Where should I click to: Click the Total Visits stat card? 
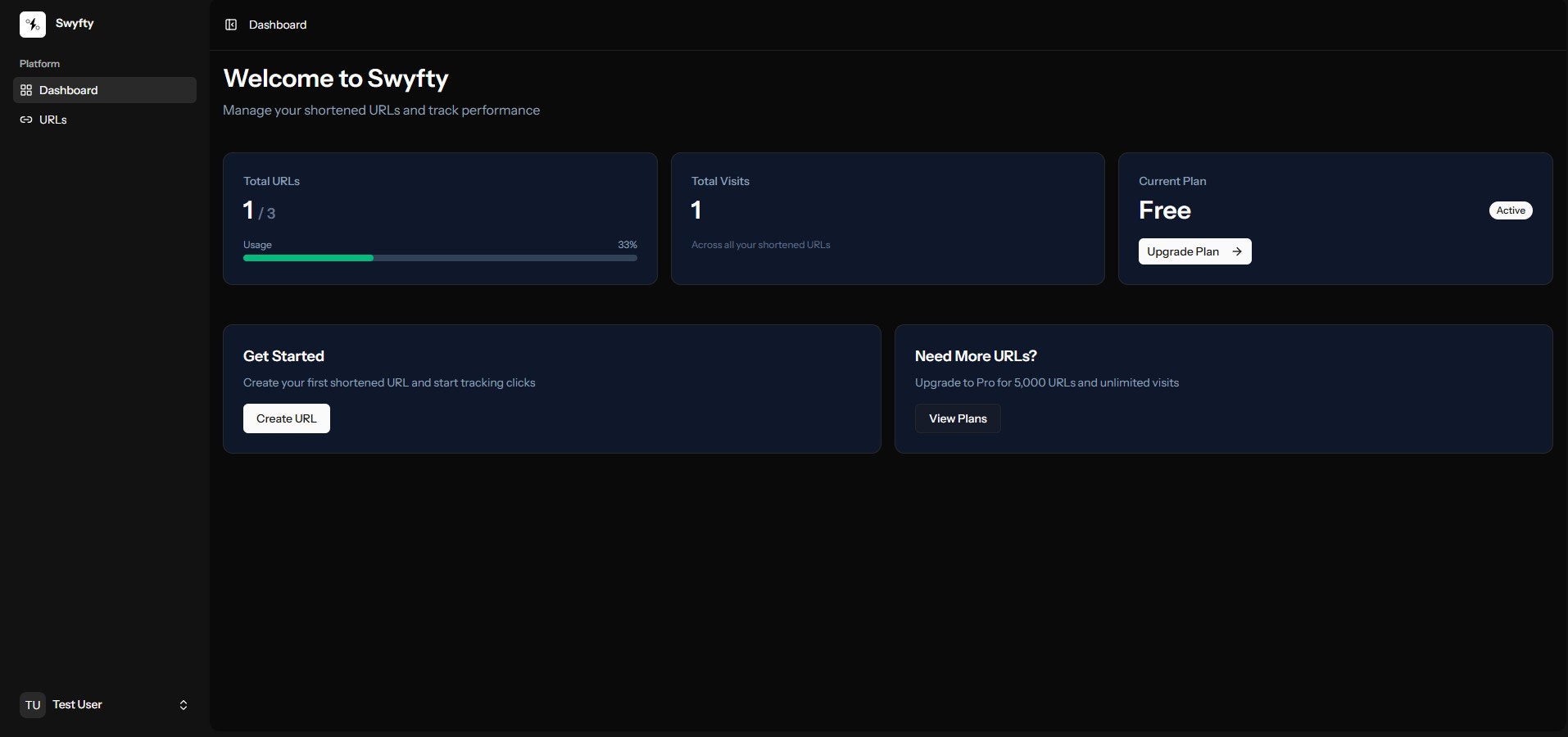887,219
